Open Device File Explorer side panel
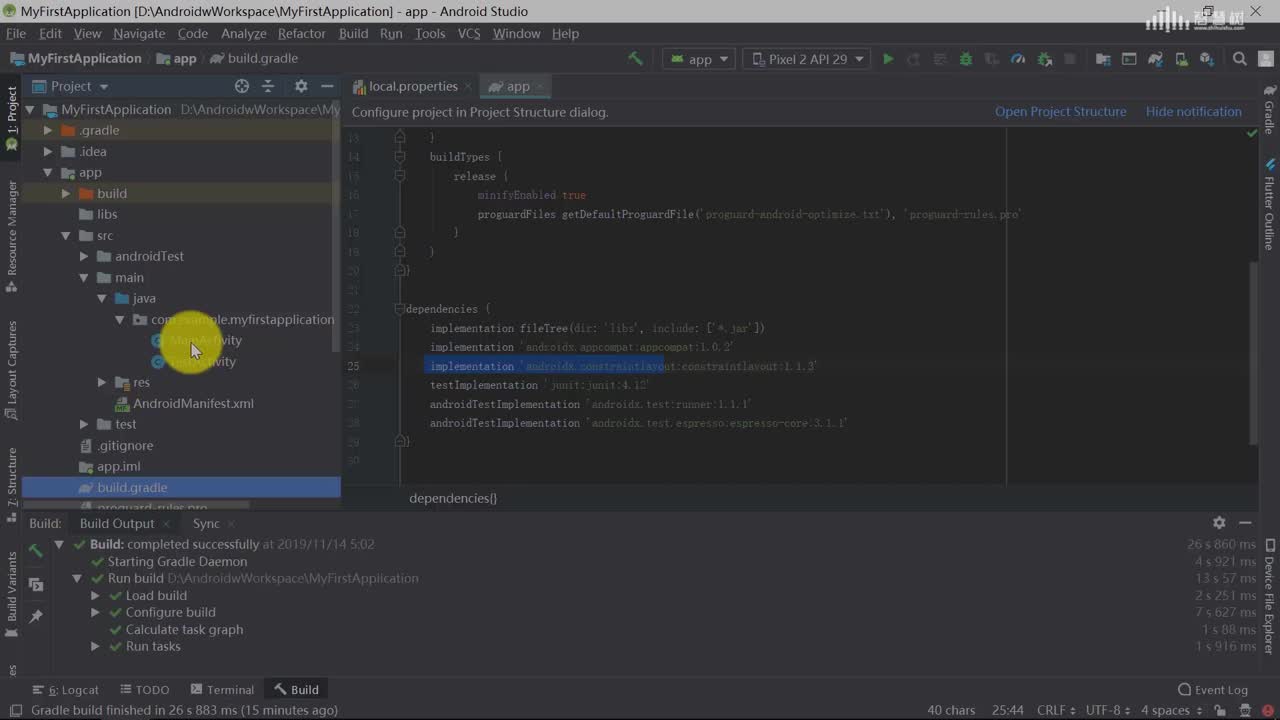Viewport: 1280px width, 720px height. (1269, 597)
